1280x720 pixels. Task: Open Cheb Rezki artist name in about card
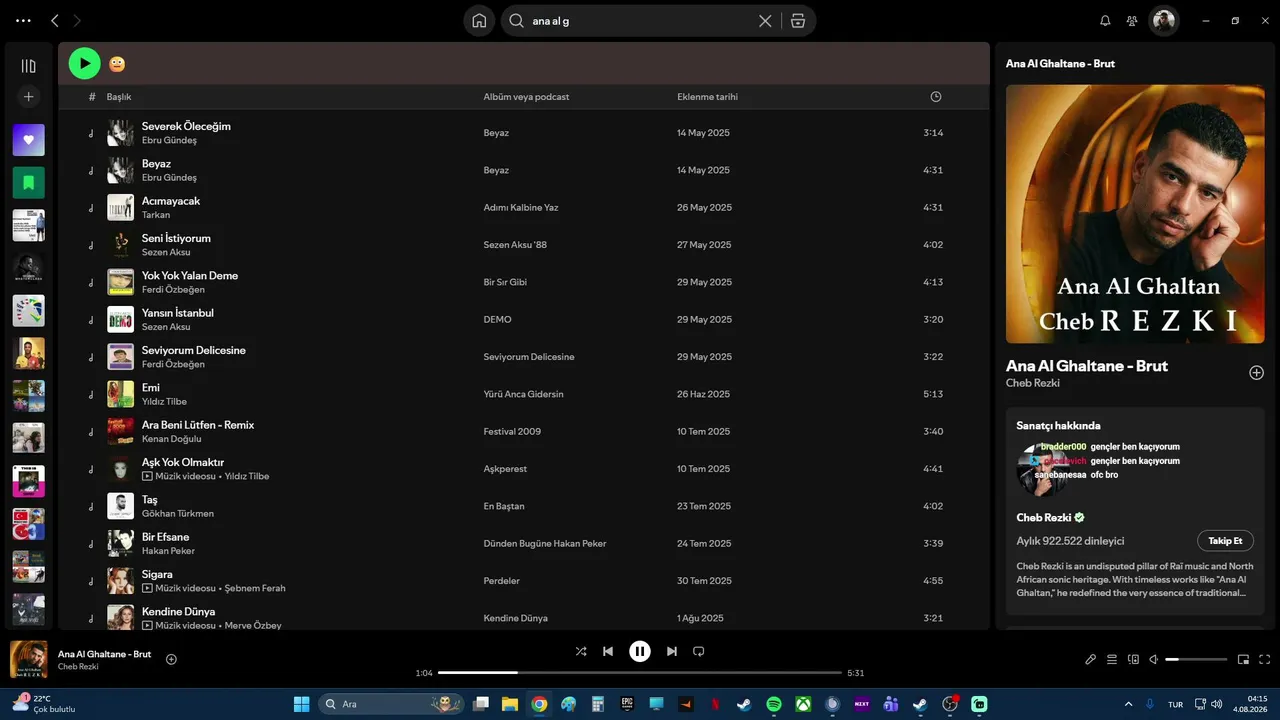1043,517
